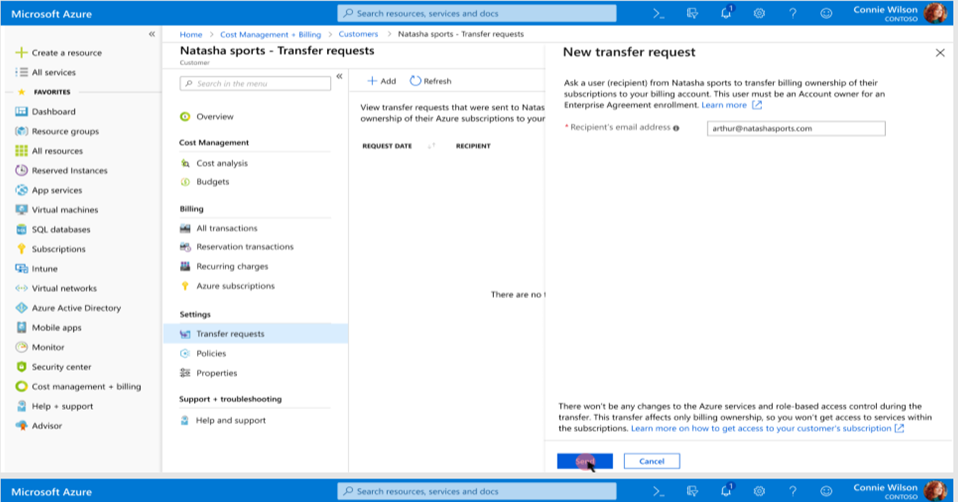The width and height of the screenshot is (958, 502).
Task: Click Create a resource plus icon
Action: [x=21, y=53]
